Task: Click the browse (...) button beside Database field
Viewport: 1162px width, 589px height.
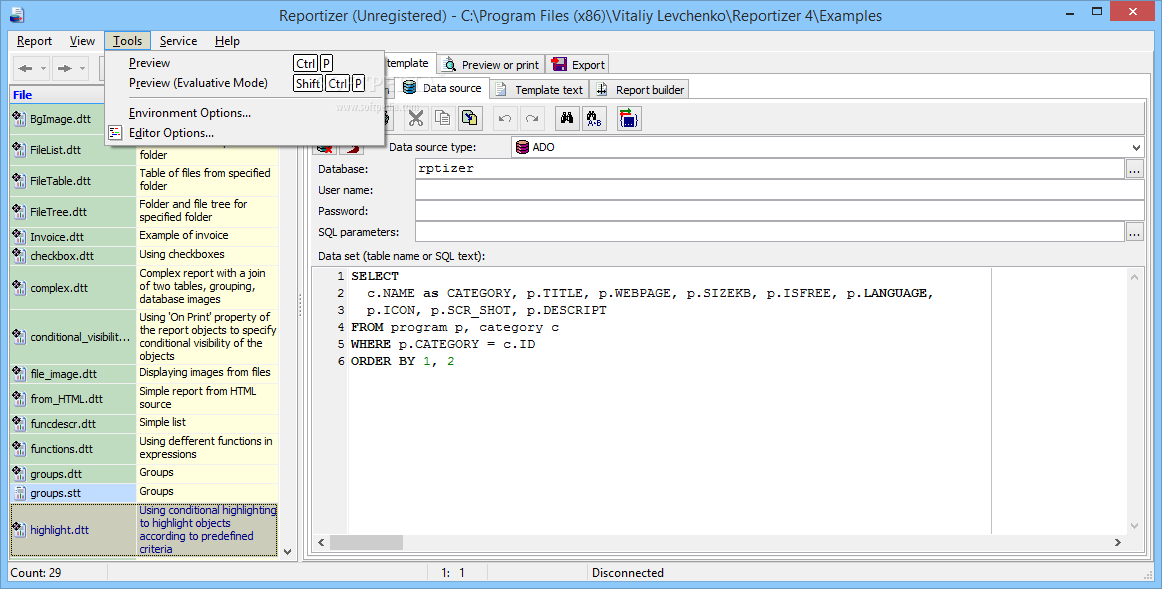Action: click(1135, 169)
